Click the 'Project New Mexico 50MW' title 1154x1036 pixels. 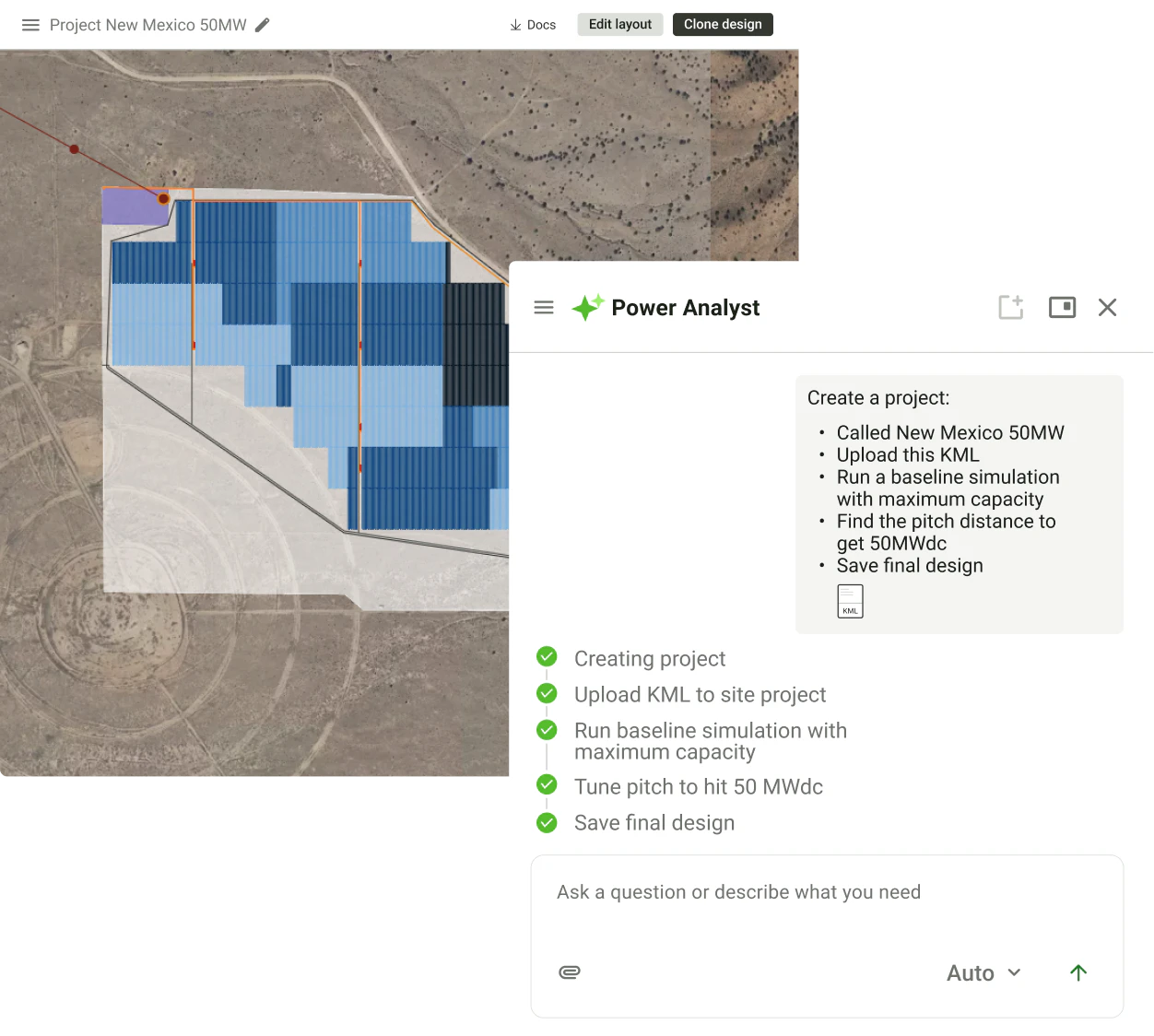click(148, 25)
